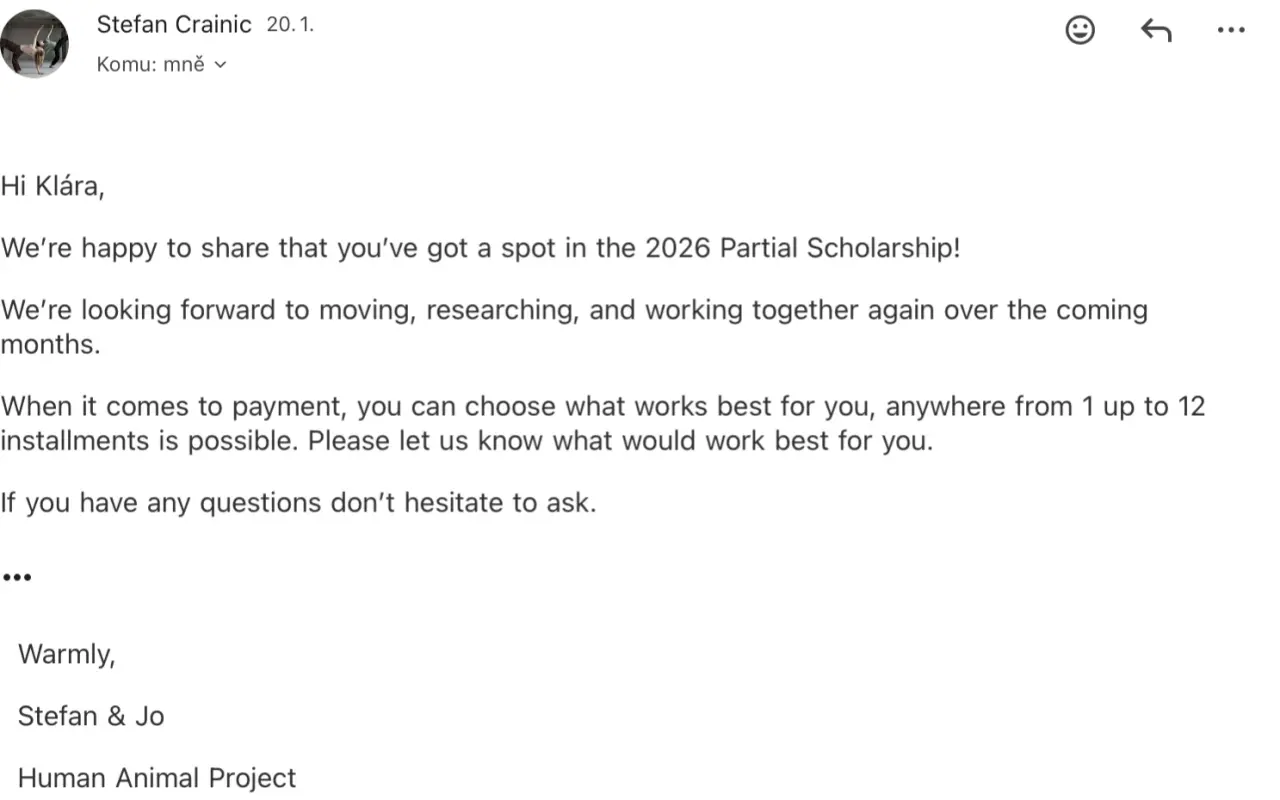This screenshot has height=800, width=1280.
Task: Click the line If you have any questions
Action: pyautogui.click(x=298, y=502)
